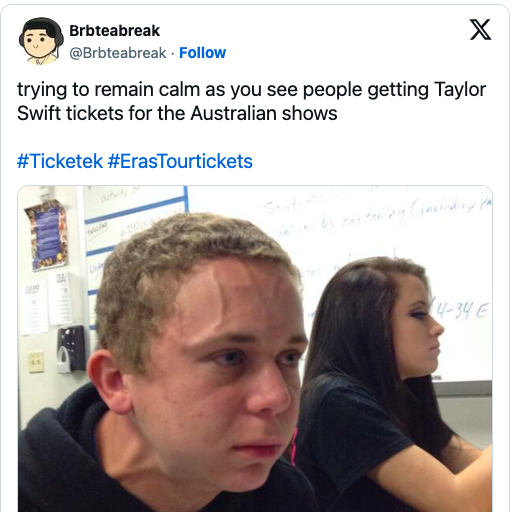
Task: Open the #ErasTourtickets hashtag
Action: pos(180,161)
